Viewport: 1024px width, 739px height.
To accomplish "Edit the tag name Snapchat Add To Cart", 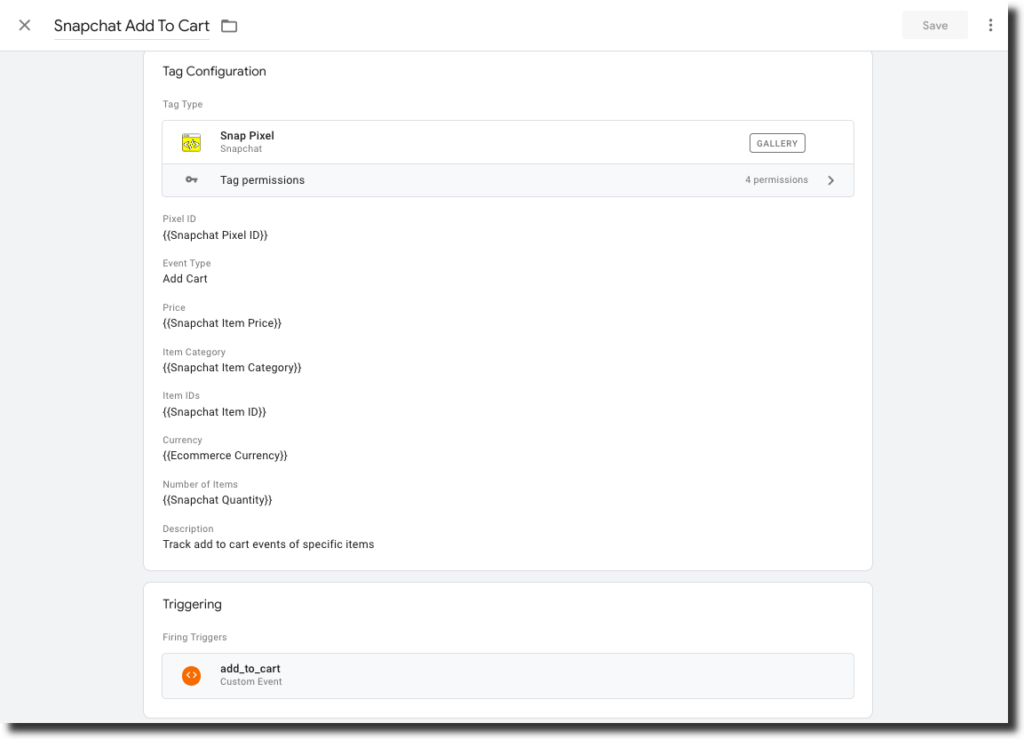I will click(x=132, y=26).
